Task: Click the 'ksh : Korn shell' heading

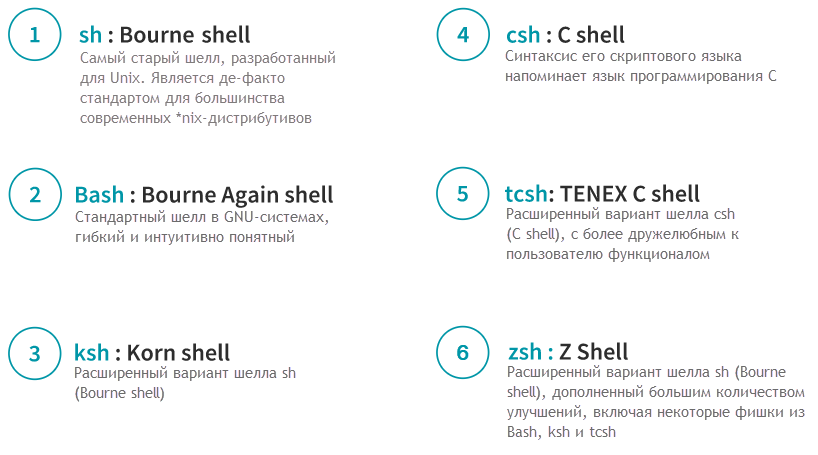Action: pyautogui.click(x=152, y=353)
